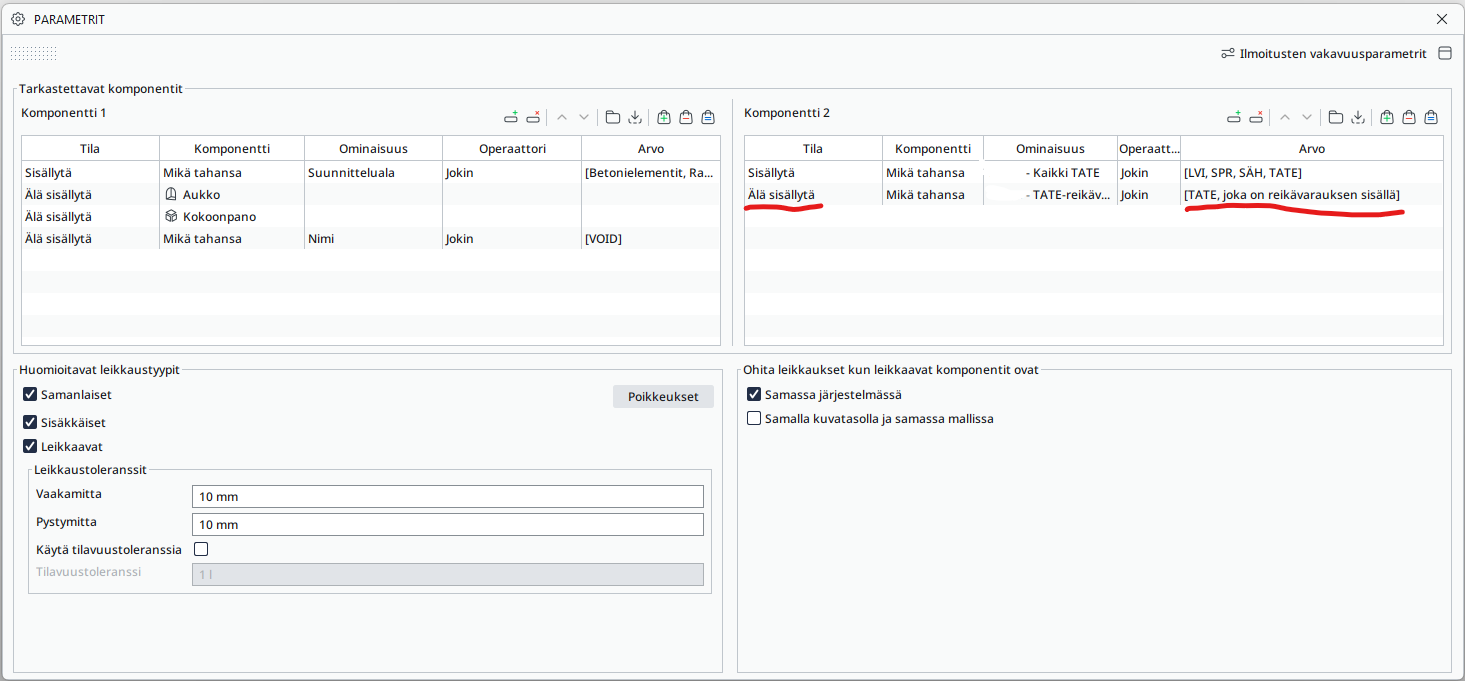Viewport: 1465px width, 681px height.
Task: Click the Vaakamitta 10 mm field
Action: [x=447, y=497]
